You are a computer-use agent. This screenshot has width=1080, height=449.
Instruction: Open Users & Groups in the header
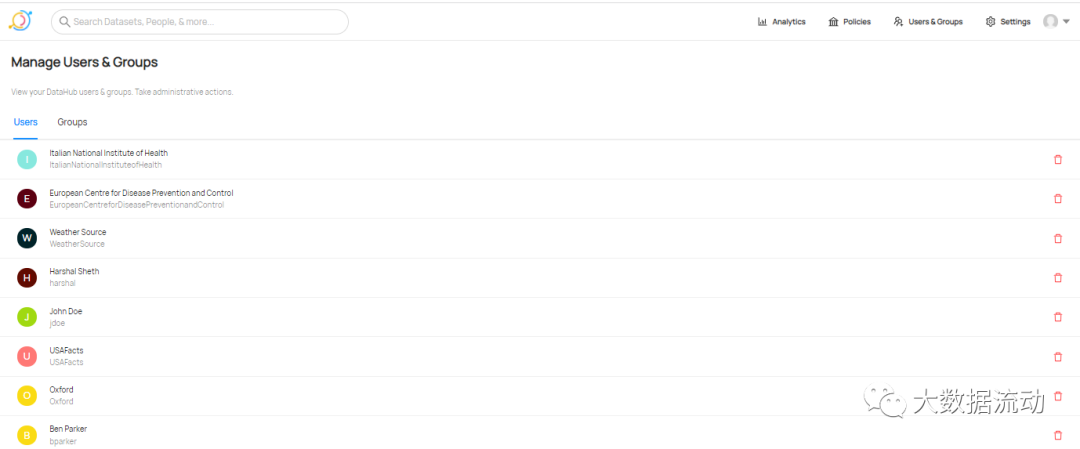(928, 21)
